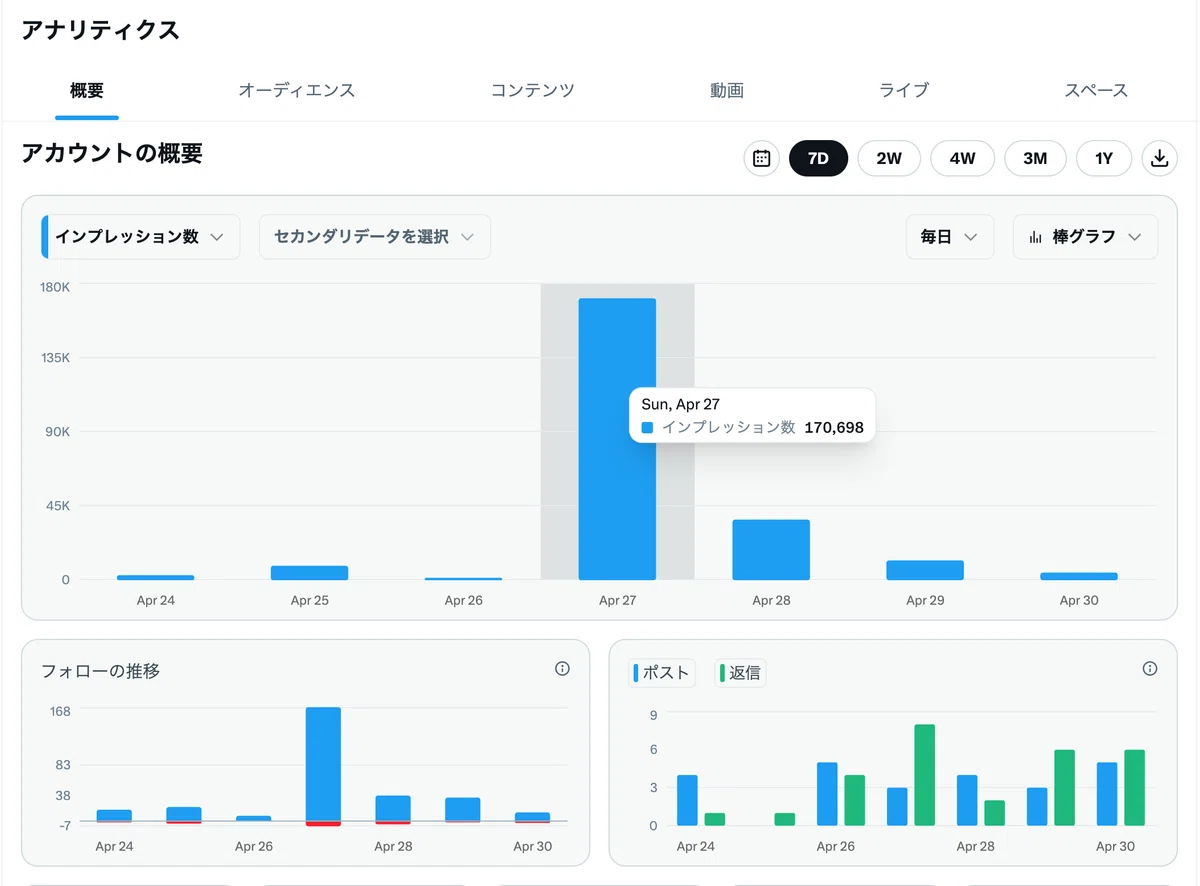Click the アカウントの概要 heading
Image resolution: width=1200 pixels, height=886 pixels.
pos(112,153)
